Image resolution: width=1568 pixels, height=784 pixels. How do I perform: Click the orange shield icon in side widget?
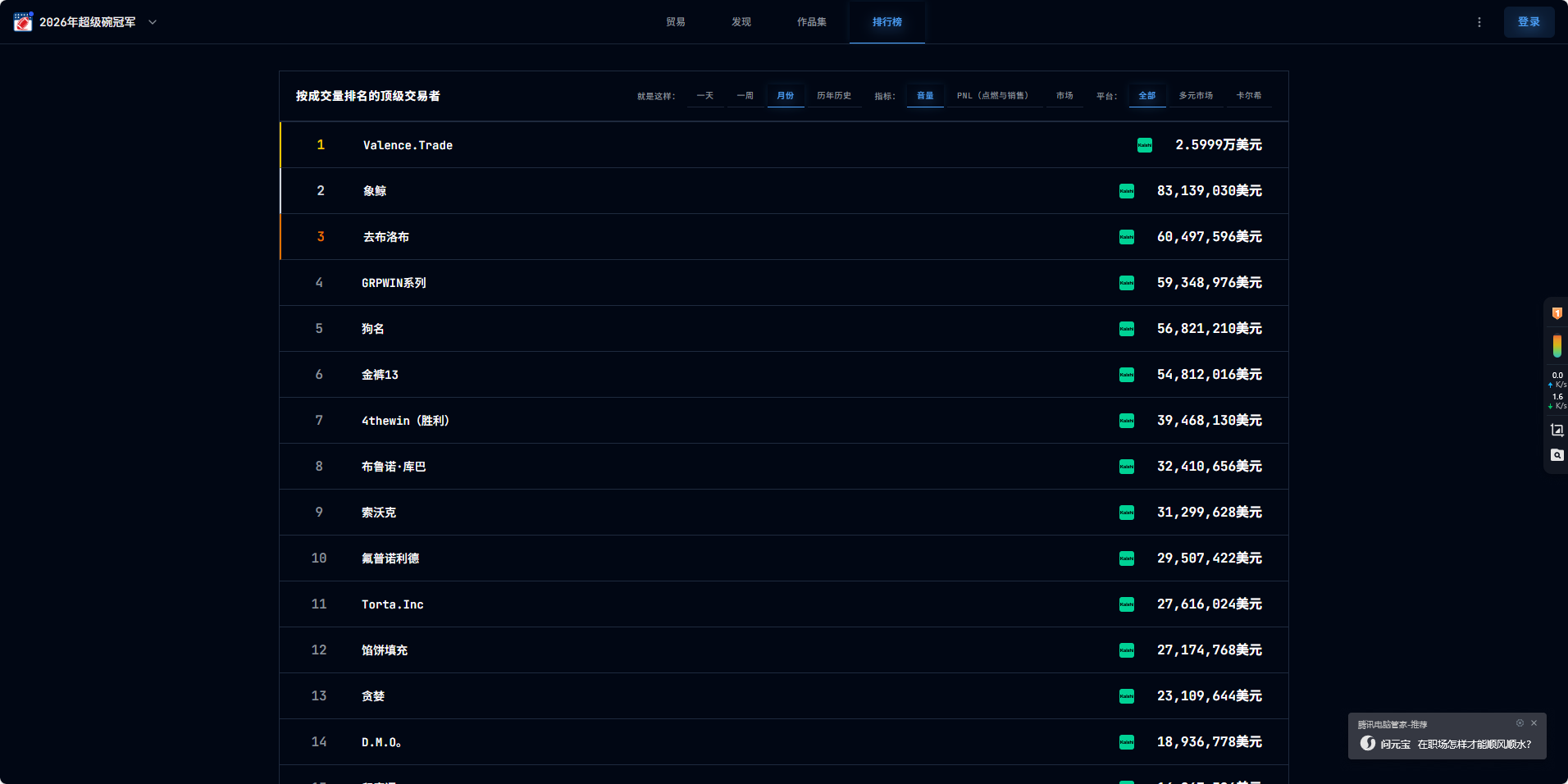[1557, 313]
